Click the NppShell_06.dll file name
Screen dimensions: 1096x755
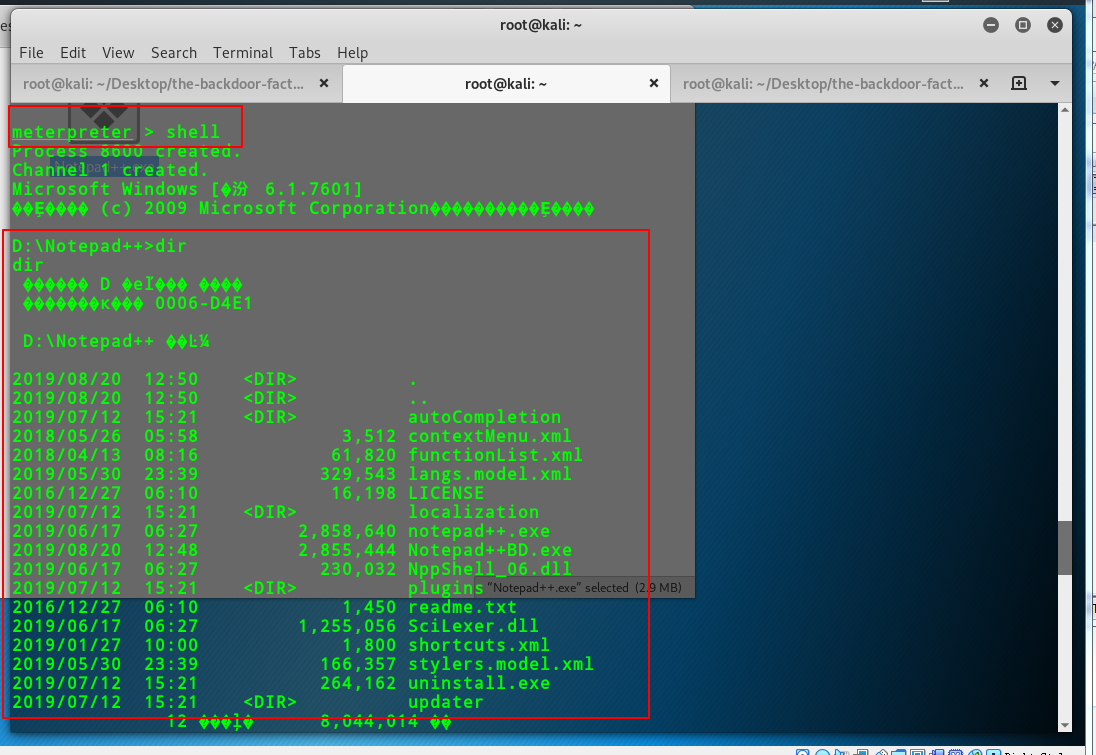pos(490,569)
